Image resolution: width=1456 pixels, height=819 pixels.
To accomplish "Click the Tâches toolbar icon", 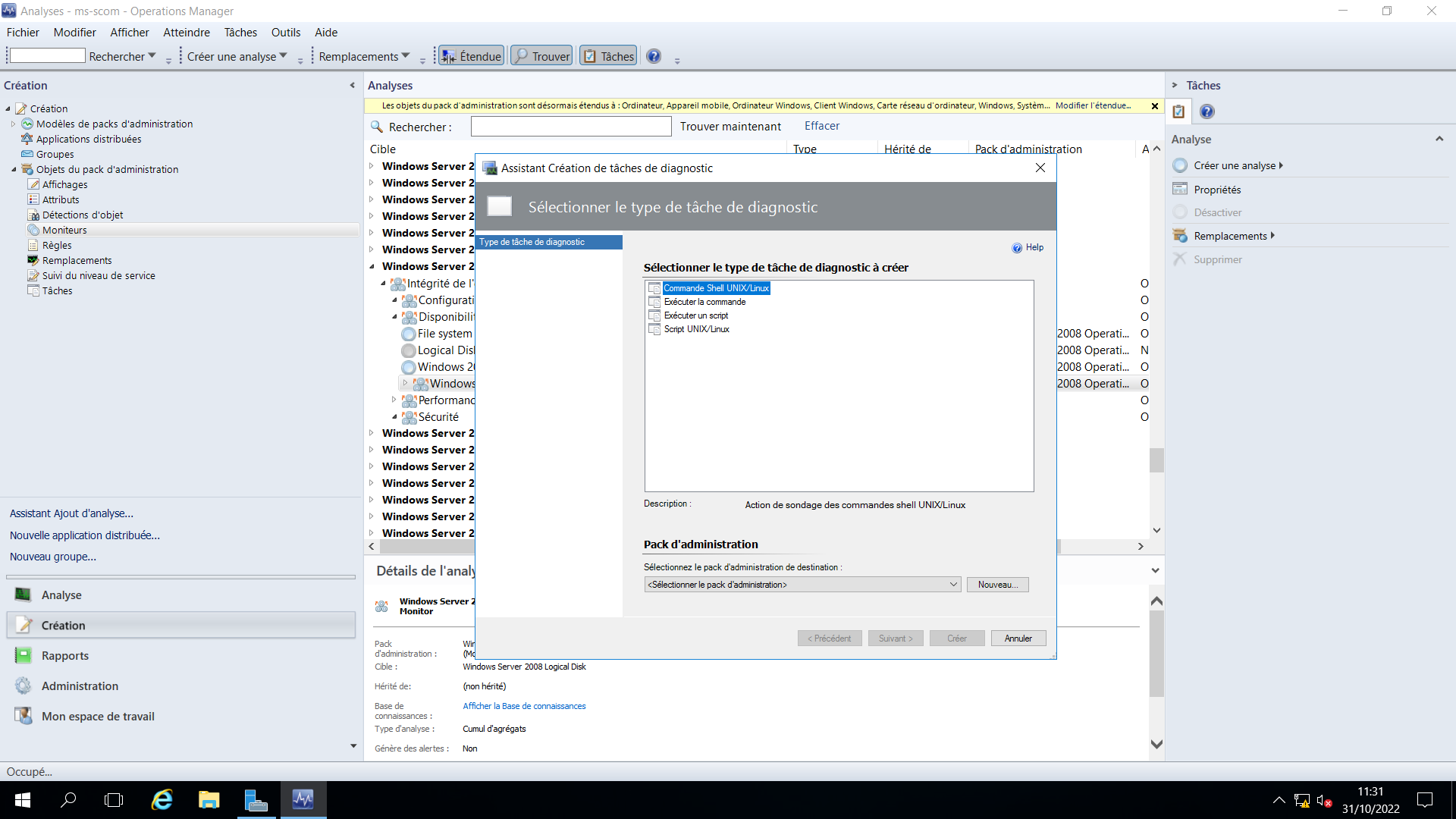I will (607, 55).
